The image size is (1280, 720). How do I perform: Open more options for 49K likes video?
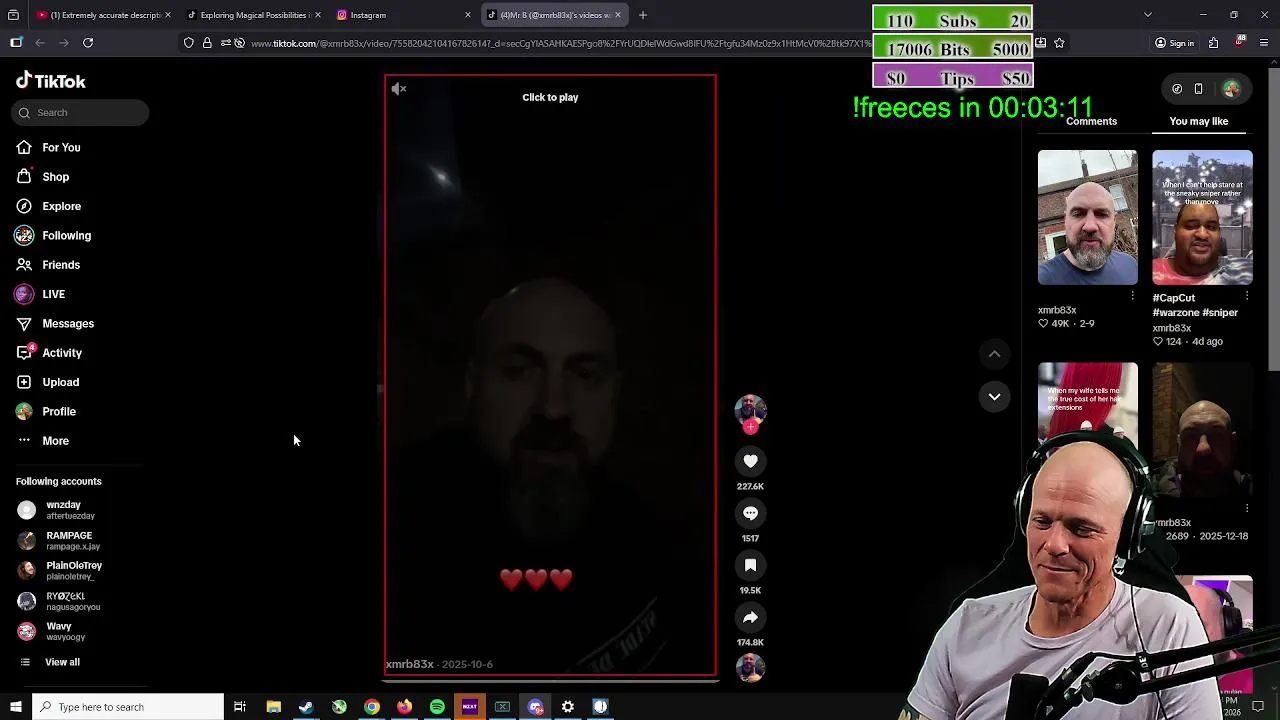(x=1132, y=296)
